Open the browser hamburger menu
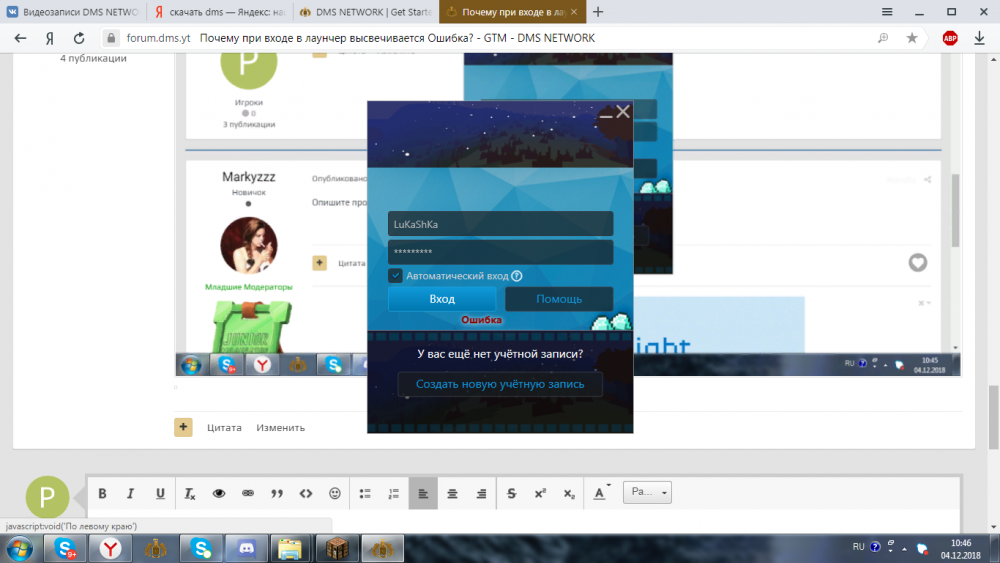Image resolution: width=1000 pixels, height=563 pixels. (x=887, y=12)
